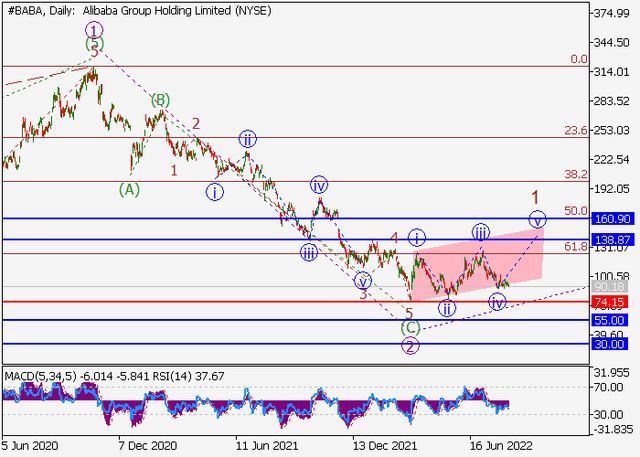Click the 50.0 Fibonacci level label
Viewport: 640px width, 457px height.
576,211
